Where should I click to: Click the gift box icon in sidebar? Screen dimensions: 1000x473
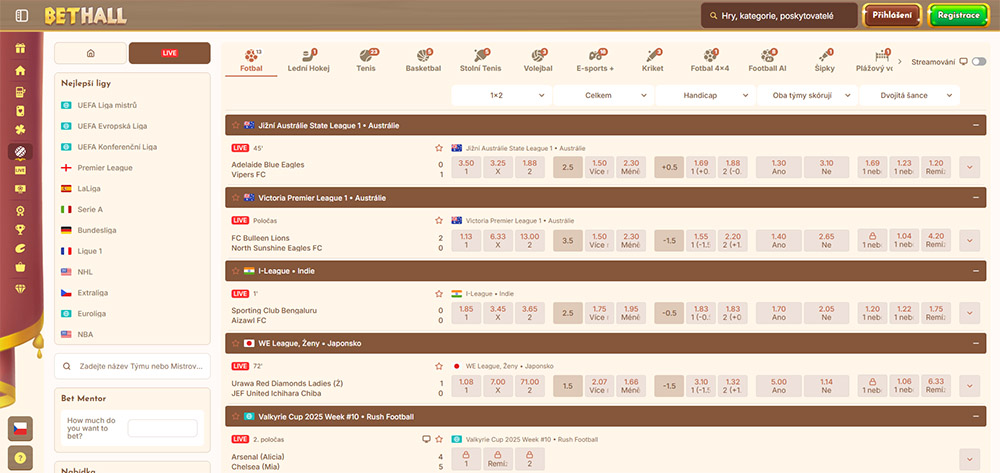click(20, 48)
